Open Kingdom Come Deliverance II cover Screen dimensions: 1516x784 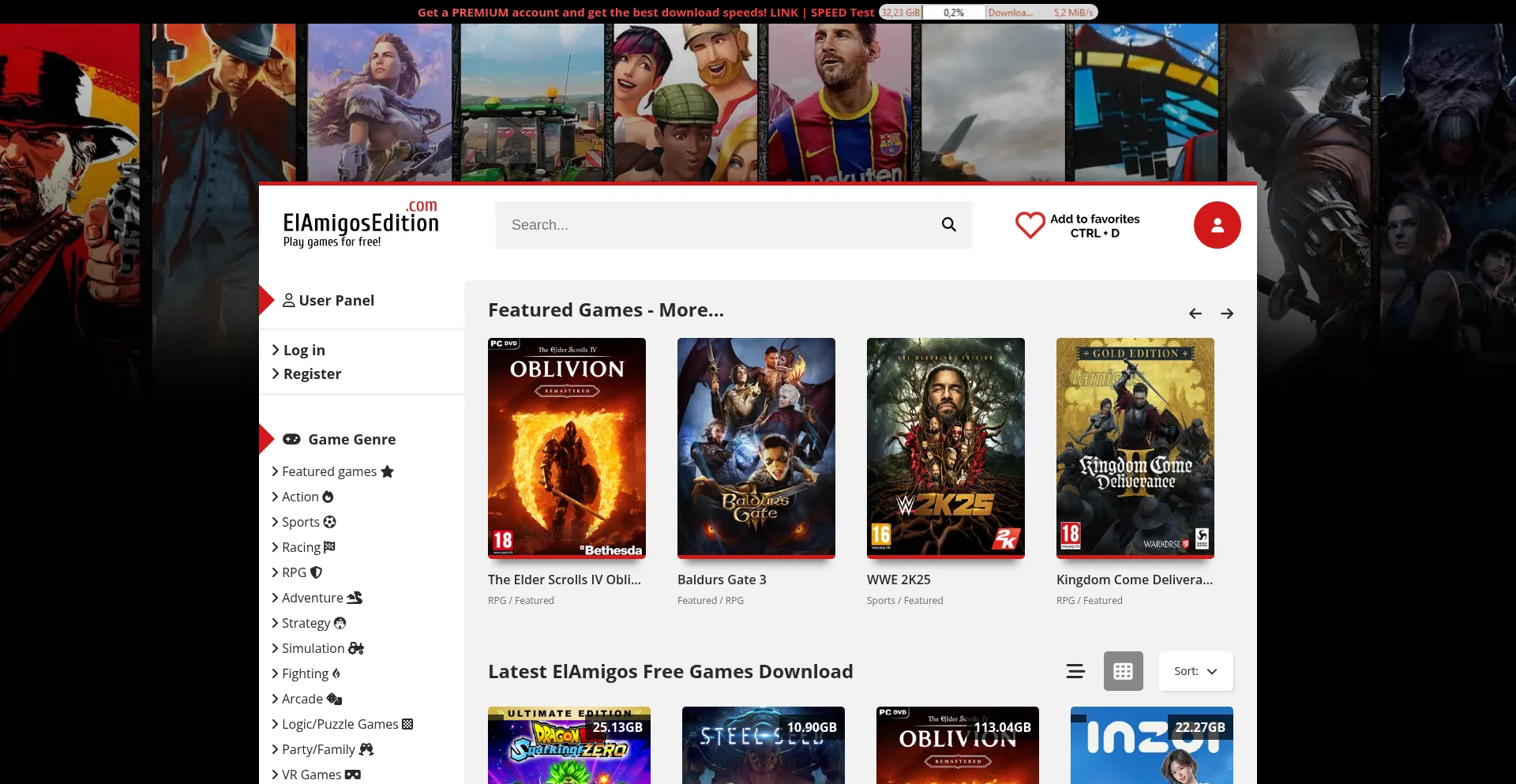coord(1135,448)
